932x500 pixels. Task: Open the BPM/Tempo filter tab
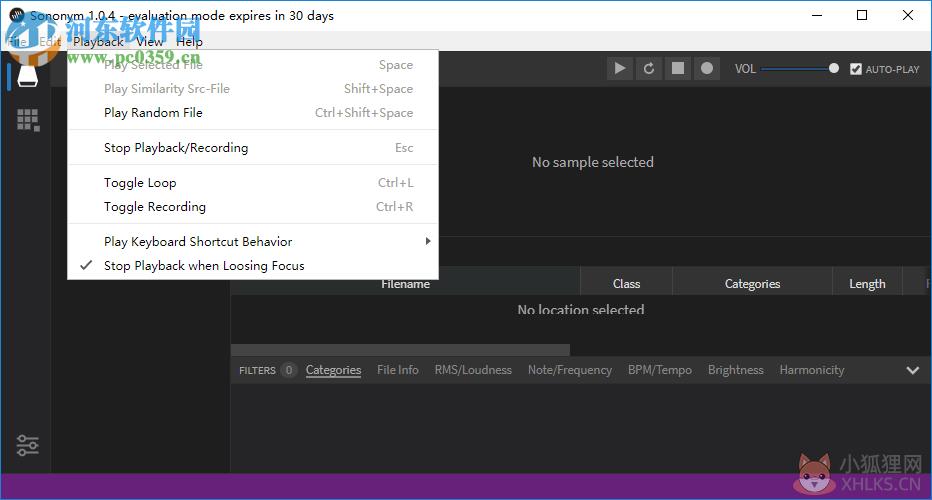(x=660, y=370)
